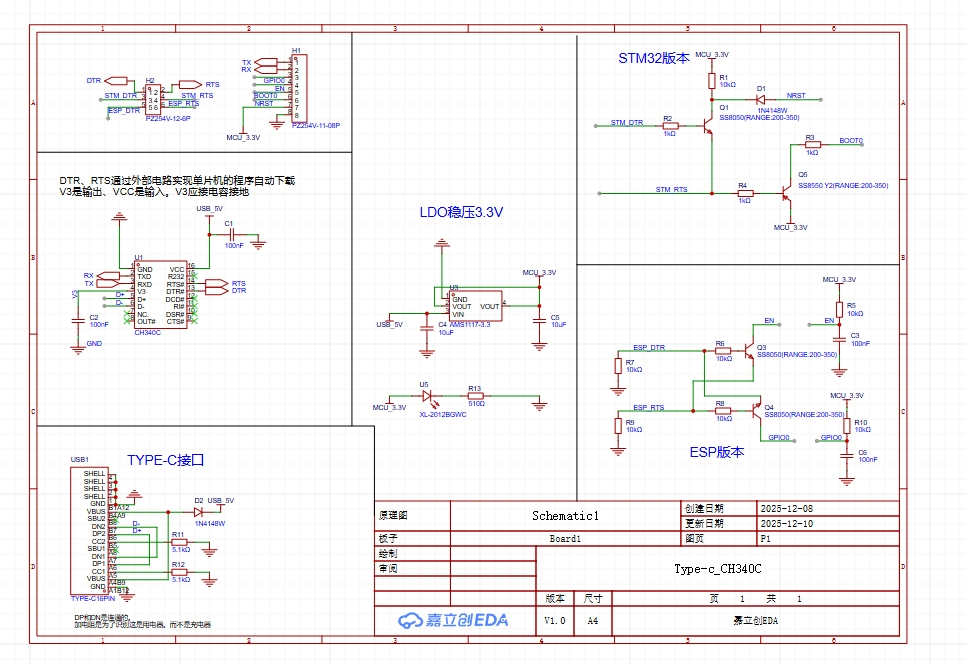
Task: Select the Q4 transistor near GPIO0
Action: (x=756, y=411)
